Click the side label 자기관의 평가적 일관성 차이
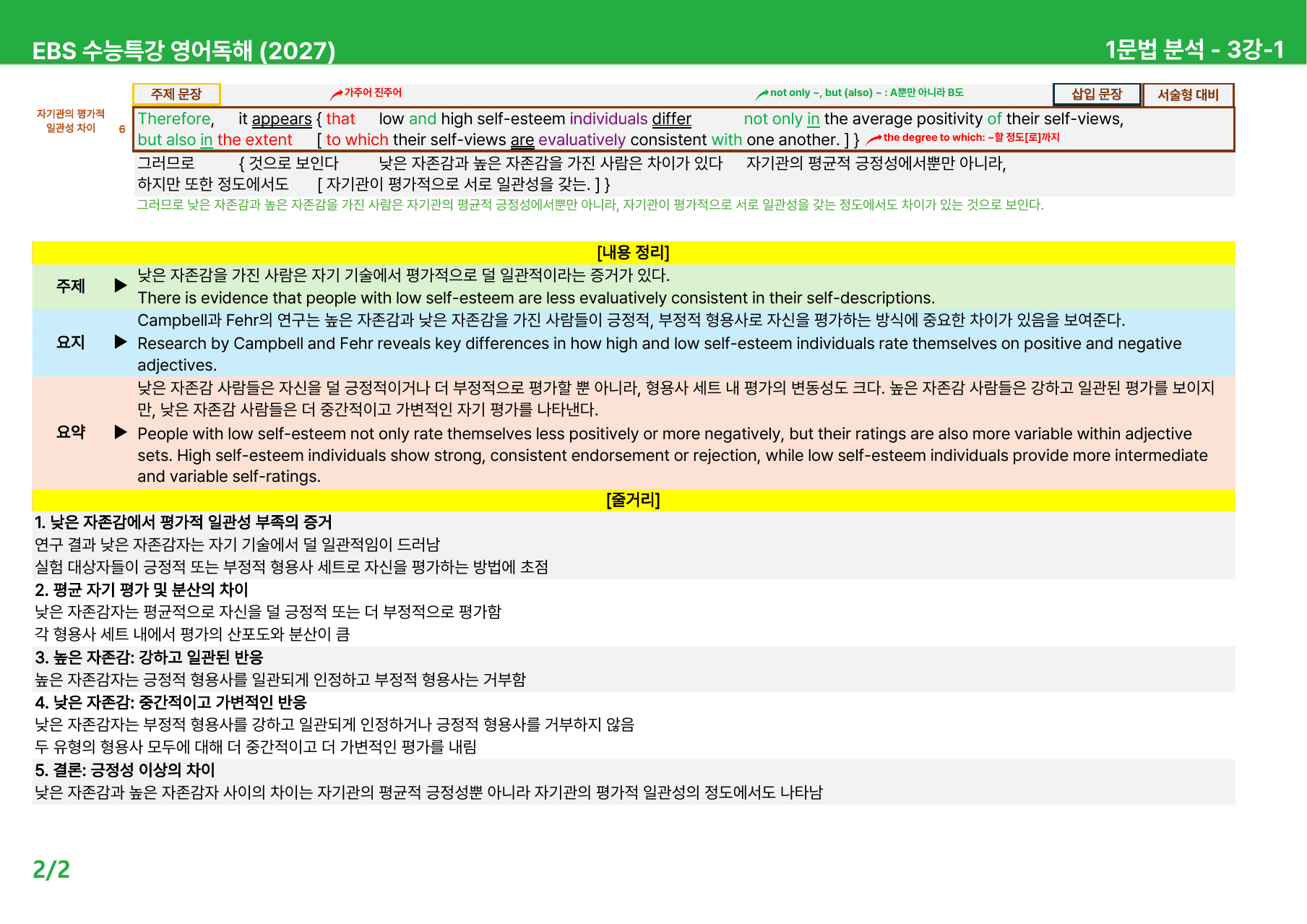 [71, 121]
